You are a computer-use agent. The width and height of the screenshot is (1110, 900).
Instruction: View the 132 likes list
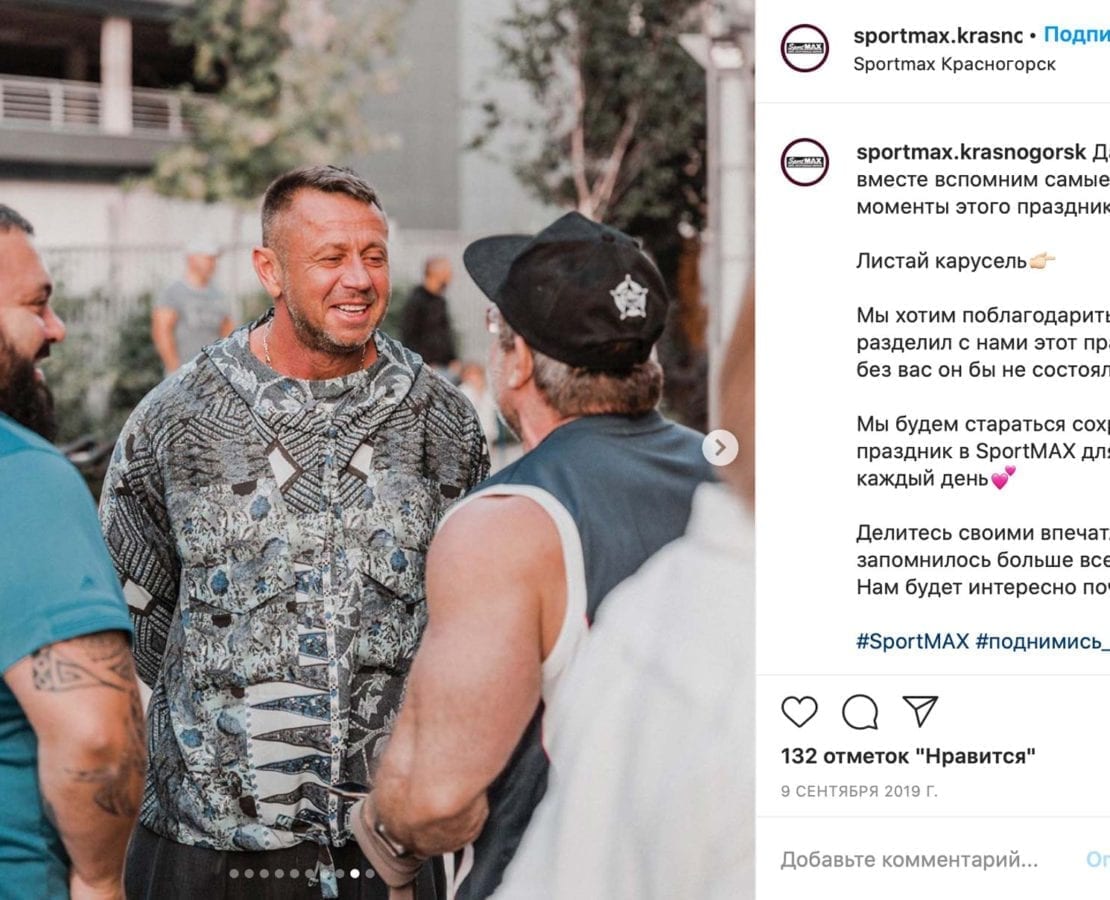click(908, 756)
